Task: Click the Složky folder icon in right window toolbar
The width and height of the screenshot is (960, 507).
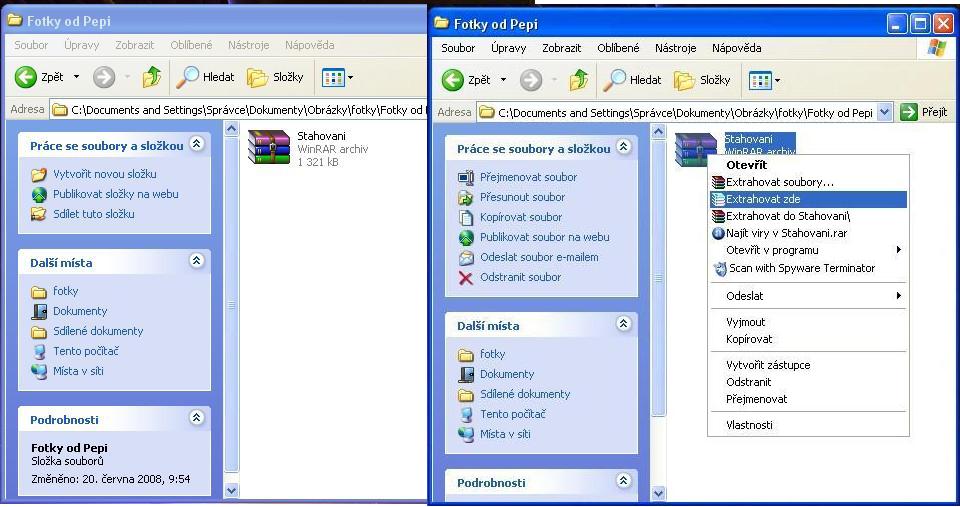Action: pos(684,80)
